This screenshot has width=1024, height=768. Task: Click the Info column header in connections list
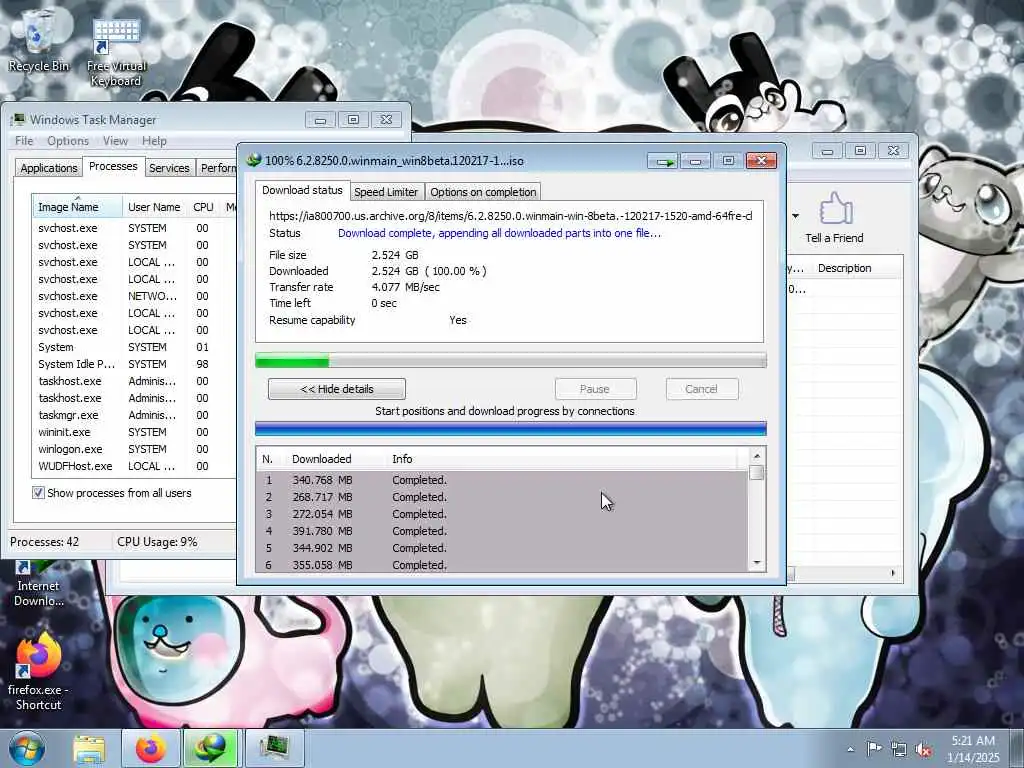tap(562, 459)
